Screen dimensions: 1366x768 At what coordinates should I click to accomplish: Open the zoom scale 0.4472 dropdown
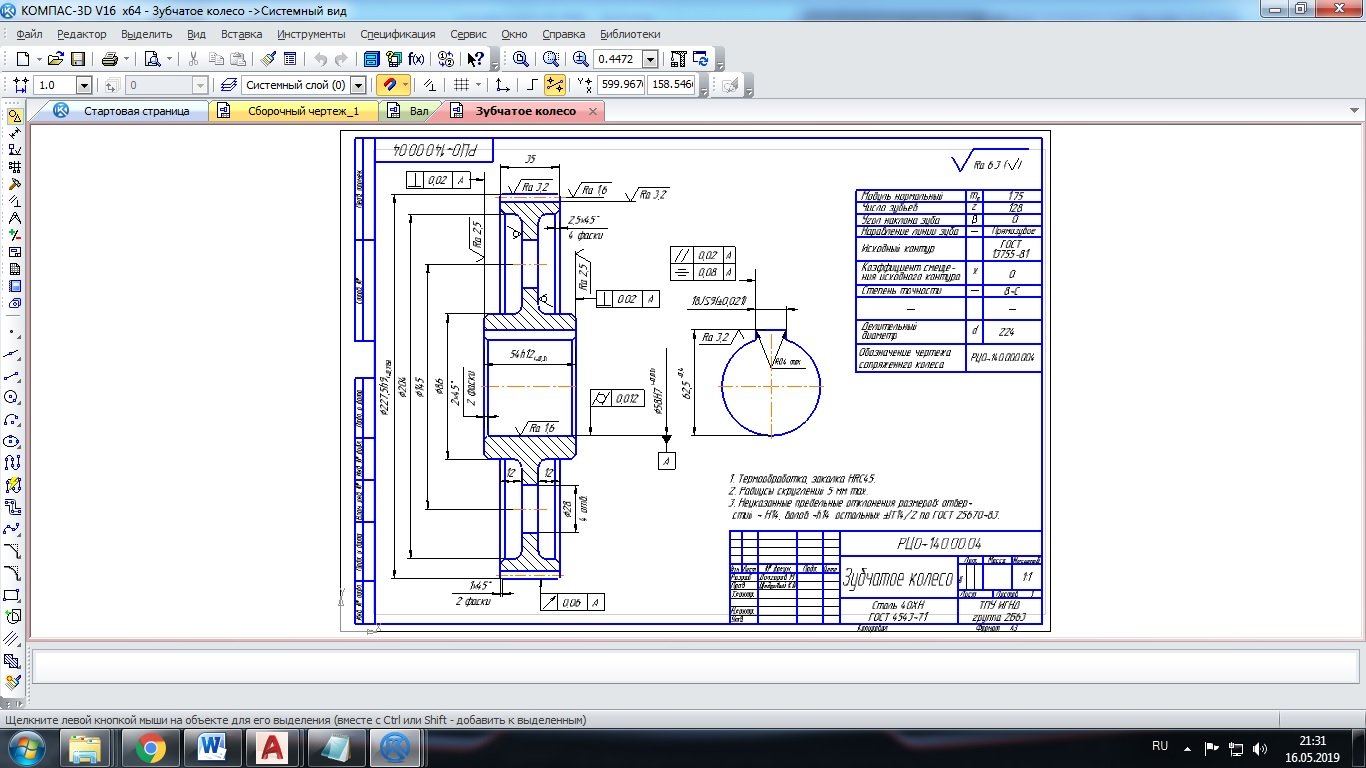[x=650, y=59]
